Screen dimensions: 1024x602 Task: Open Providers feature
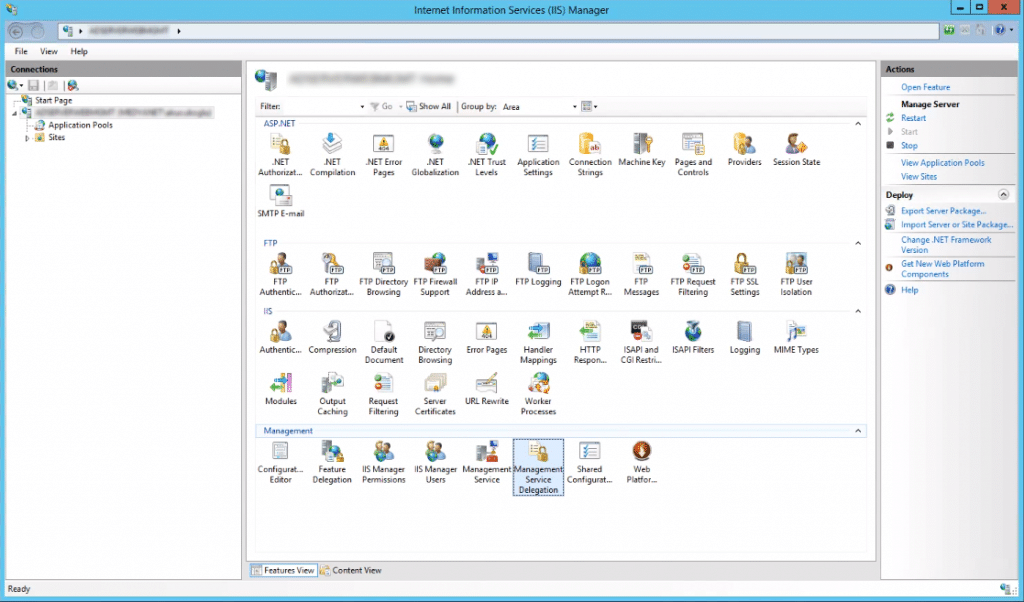click(744, 150)
